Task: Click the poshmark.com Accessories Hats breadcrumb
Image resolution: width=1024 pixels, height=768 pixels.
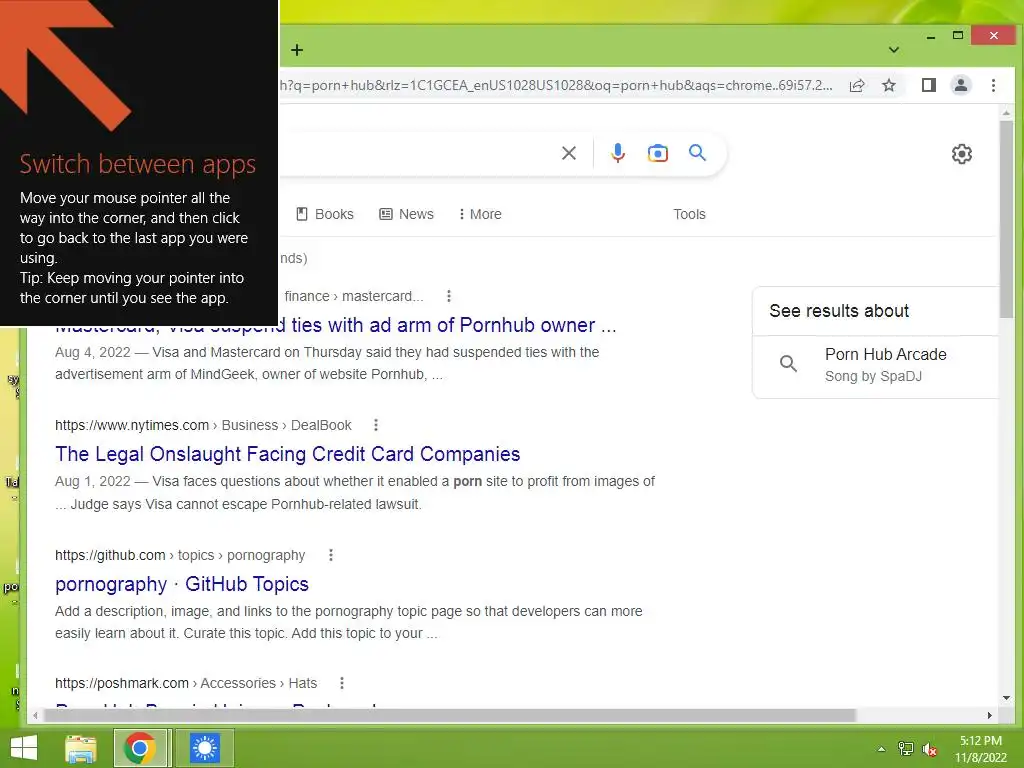Action: click(185, 683)
